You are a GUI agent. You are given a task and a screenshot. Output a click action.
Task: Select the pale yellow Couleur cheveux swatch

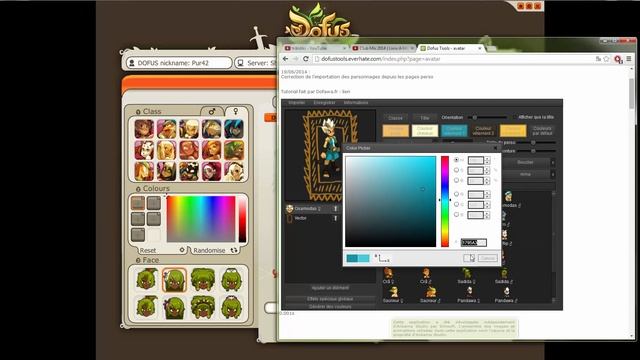[x=425, y=131]
